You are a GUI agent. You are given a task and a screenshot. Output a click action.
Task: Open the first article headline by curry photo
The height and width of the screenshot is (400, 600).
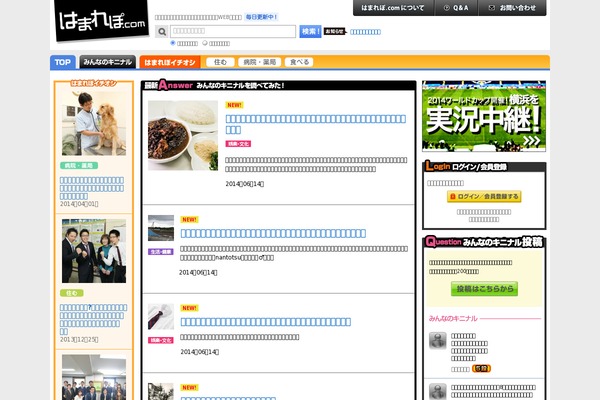pyautogui.click(x=315, y=124)
